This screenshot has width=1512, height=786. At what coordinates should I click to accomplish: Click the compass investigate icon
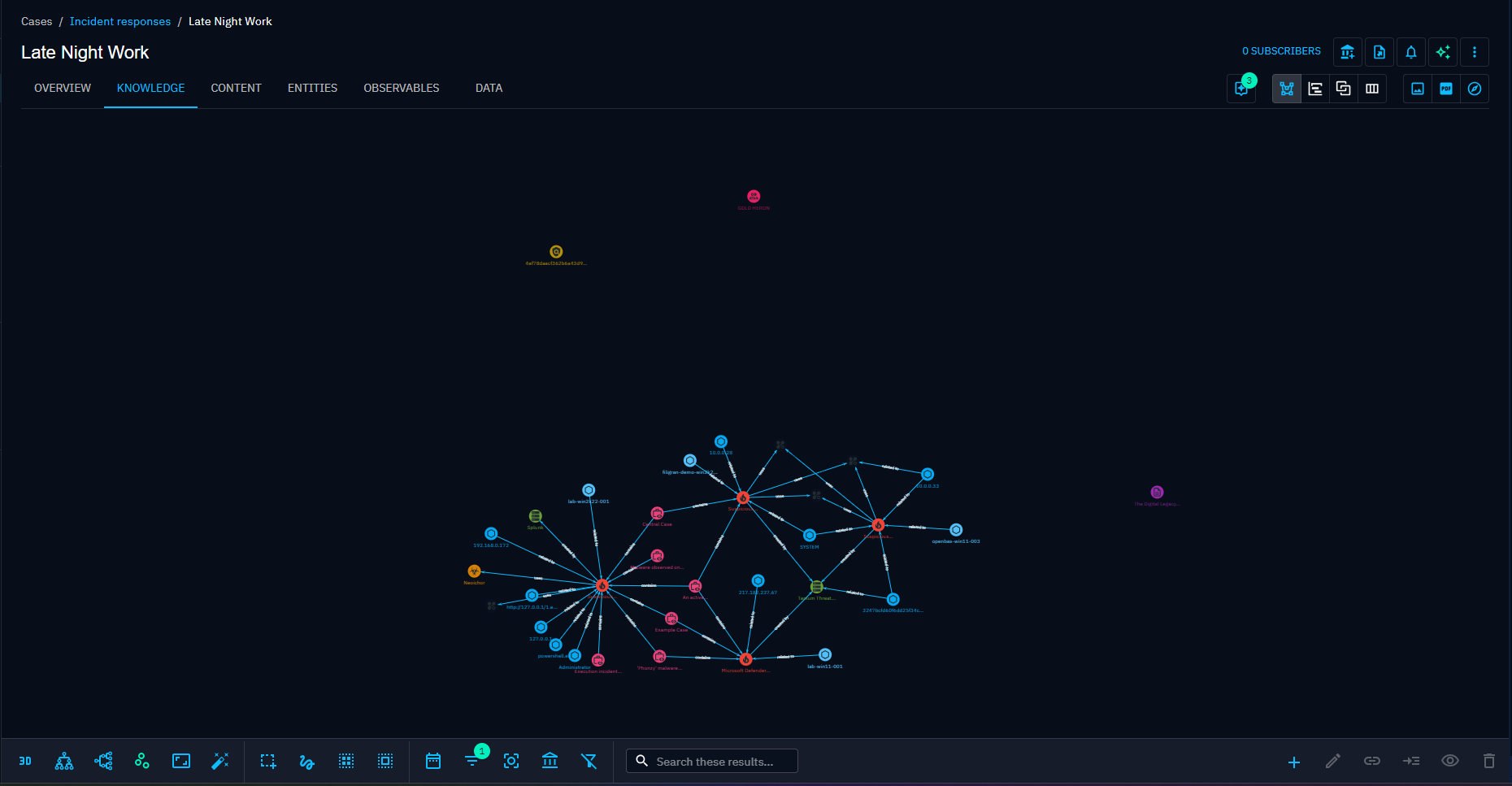click(1475, 89)
